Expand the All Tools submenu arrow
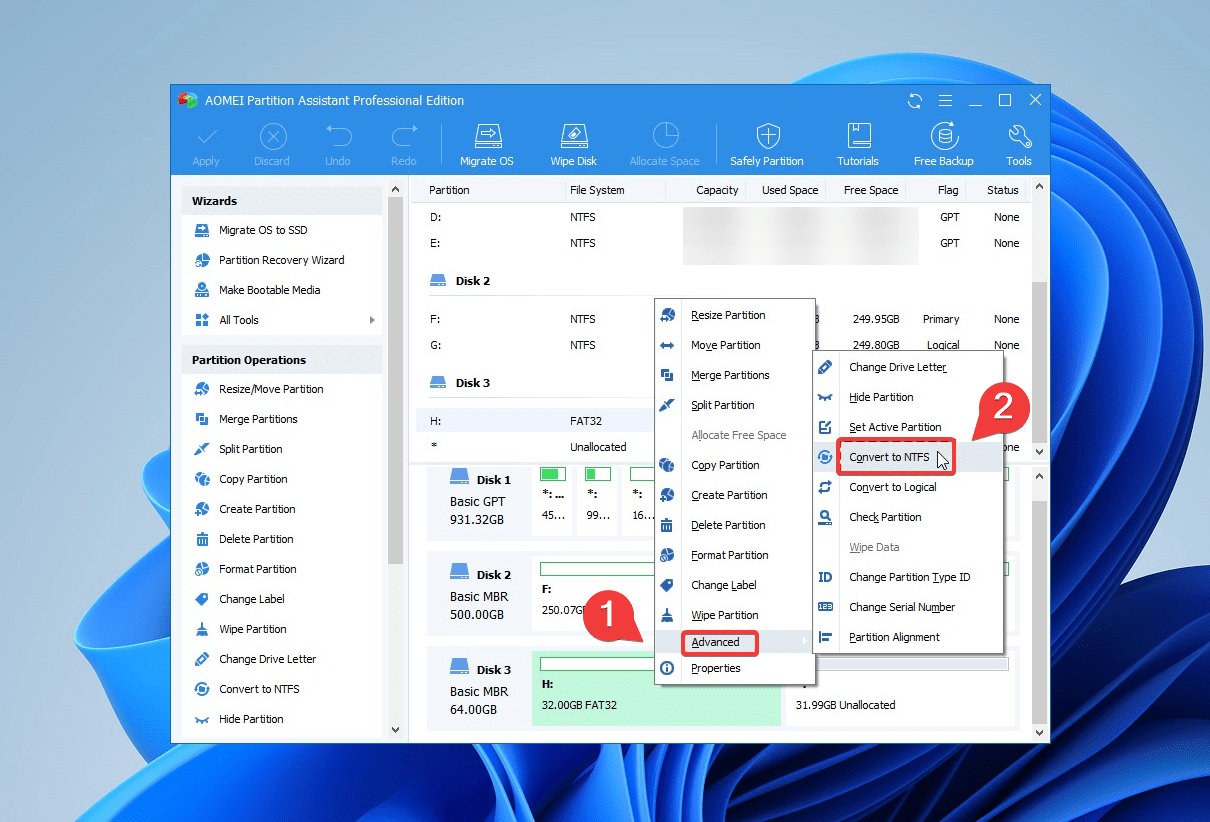This screenshot has height=822, width=1210. tap(372, 320)
